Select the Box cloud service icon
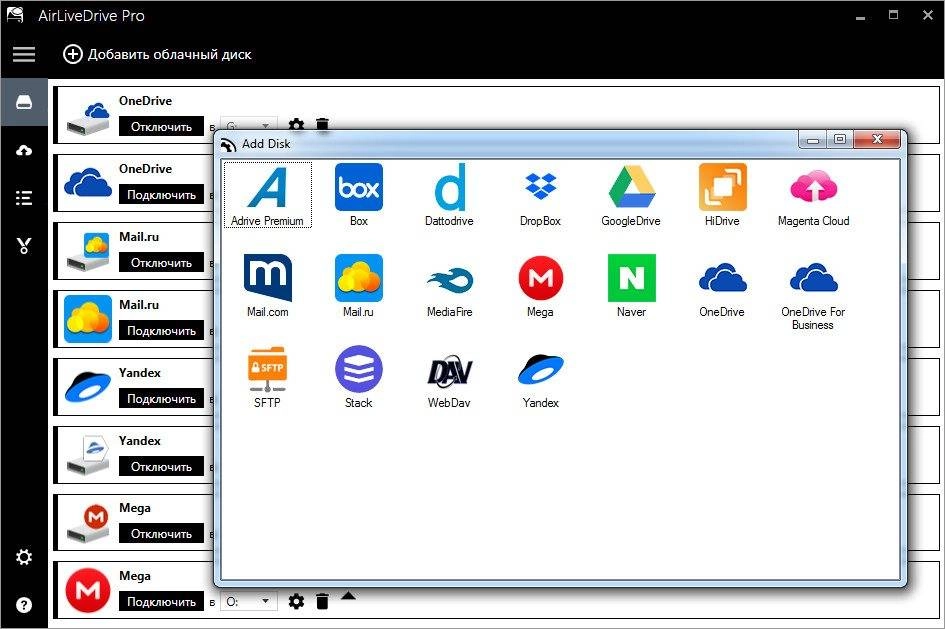Viewport: 945px width, 629px height. coord(359,195)
